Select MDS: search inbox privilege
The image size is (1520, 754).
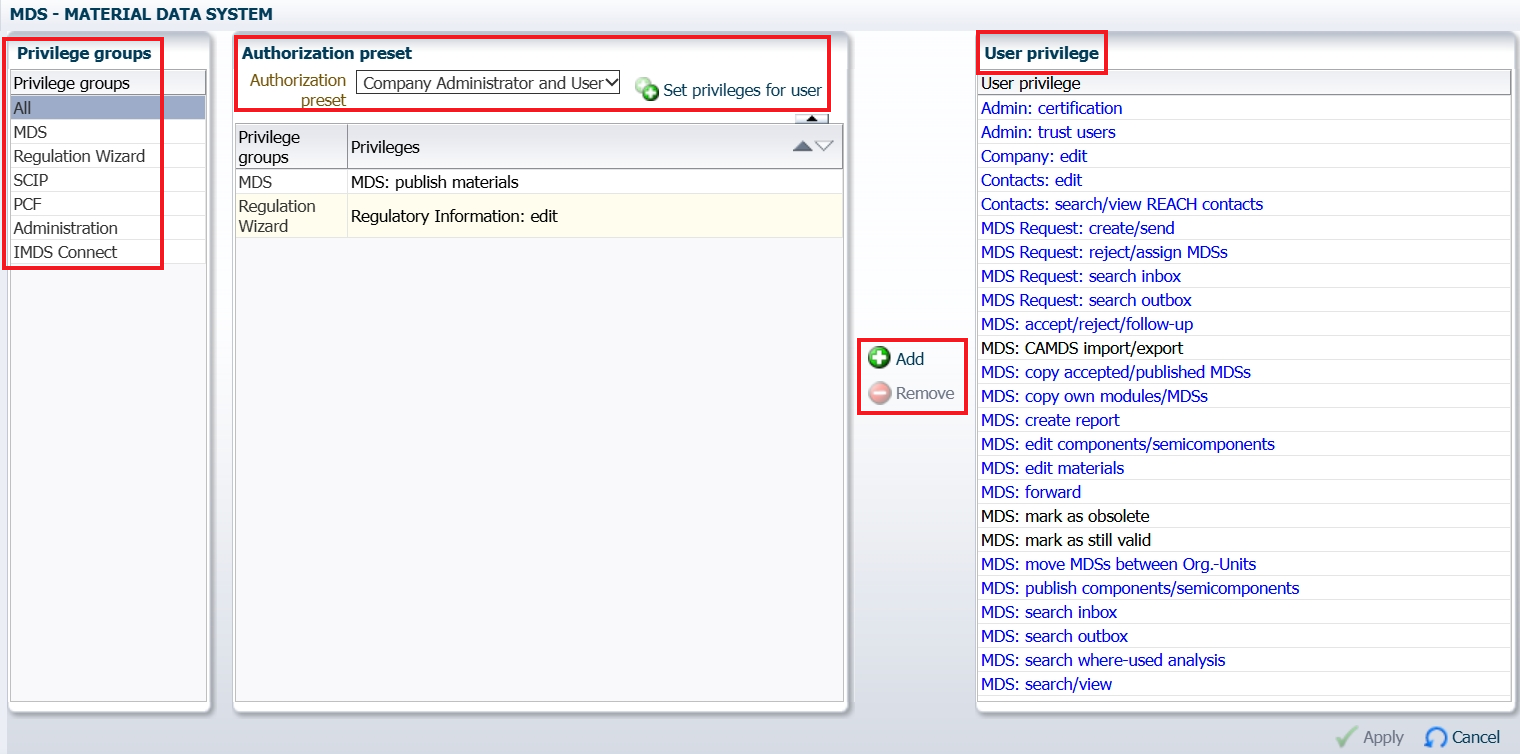coord(1244,612)
